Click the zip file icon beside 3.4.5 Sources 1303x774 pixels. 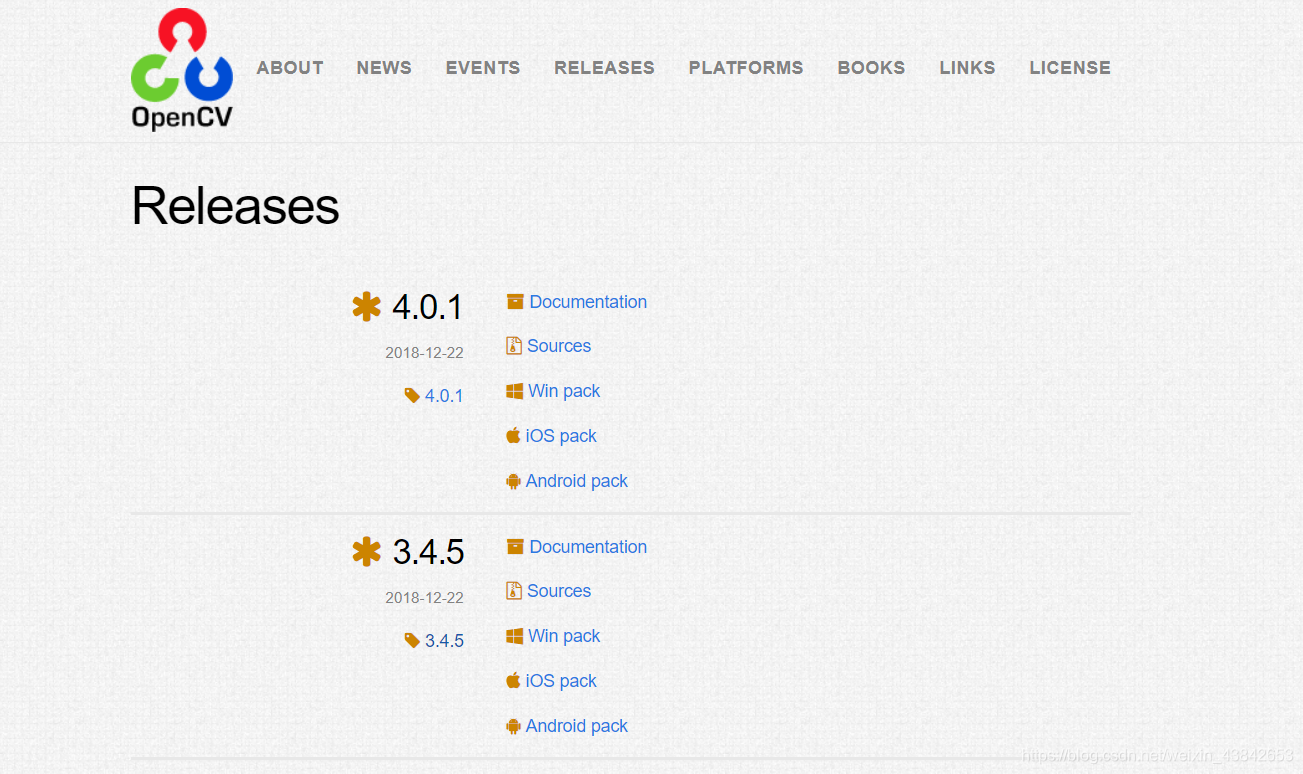(x=514, y=591)
